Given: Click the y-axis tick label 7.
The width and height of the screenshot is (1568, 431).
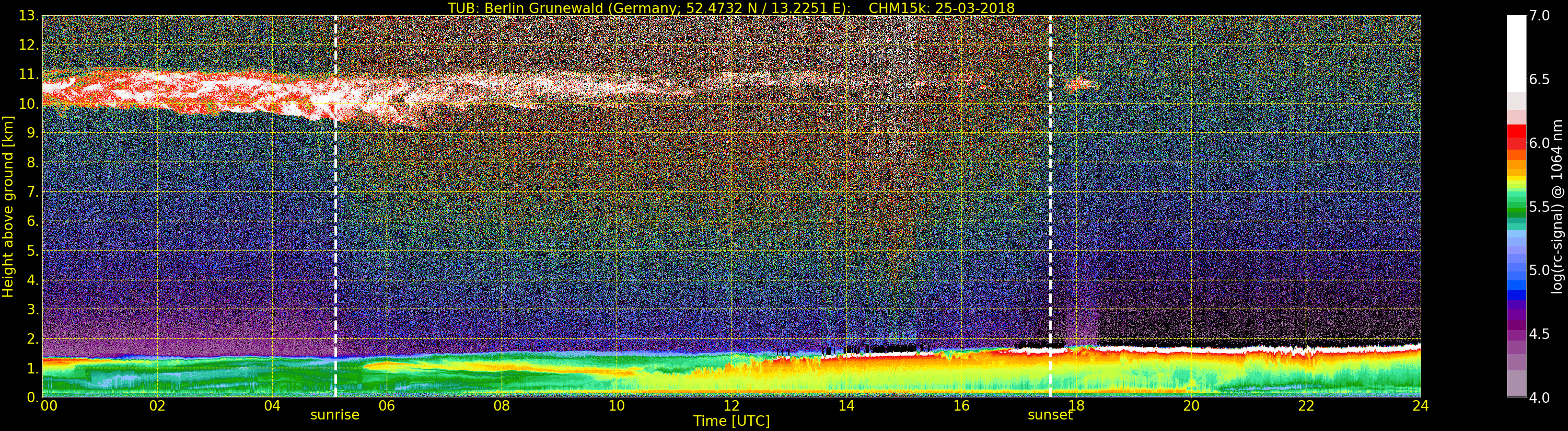Looking at the screenshot, I should pos(33,192).
